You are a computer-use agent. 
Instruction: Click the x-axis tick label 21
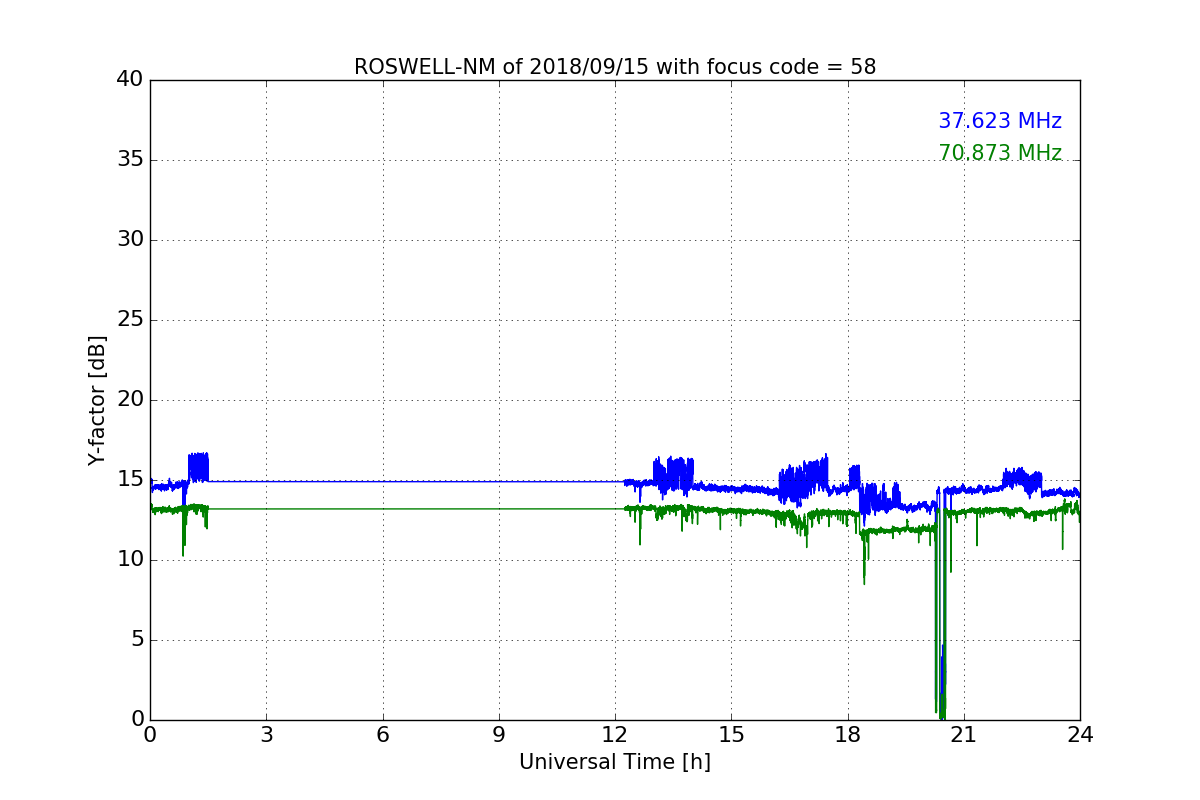pos(964,735)
